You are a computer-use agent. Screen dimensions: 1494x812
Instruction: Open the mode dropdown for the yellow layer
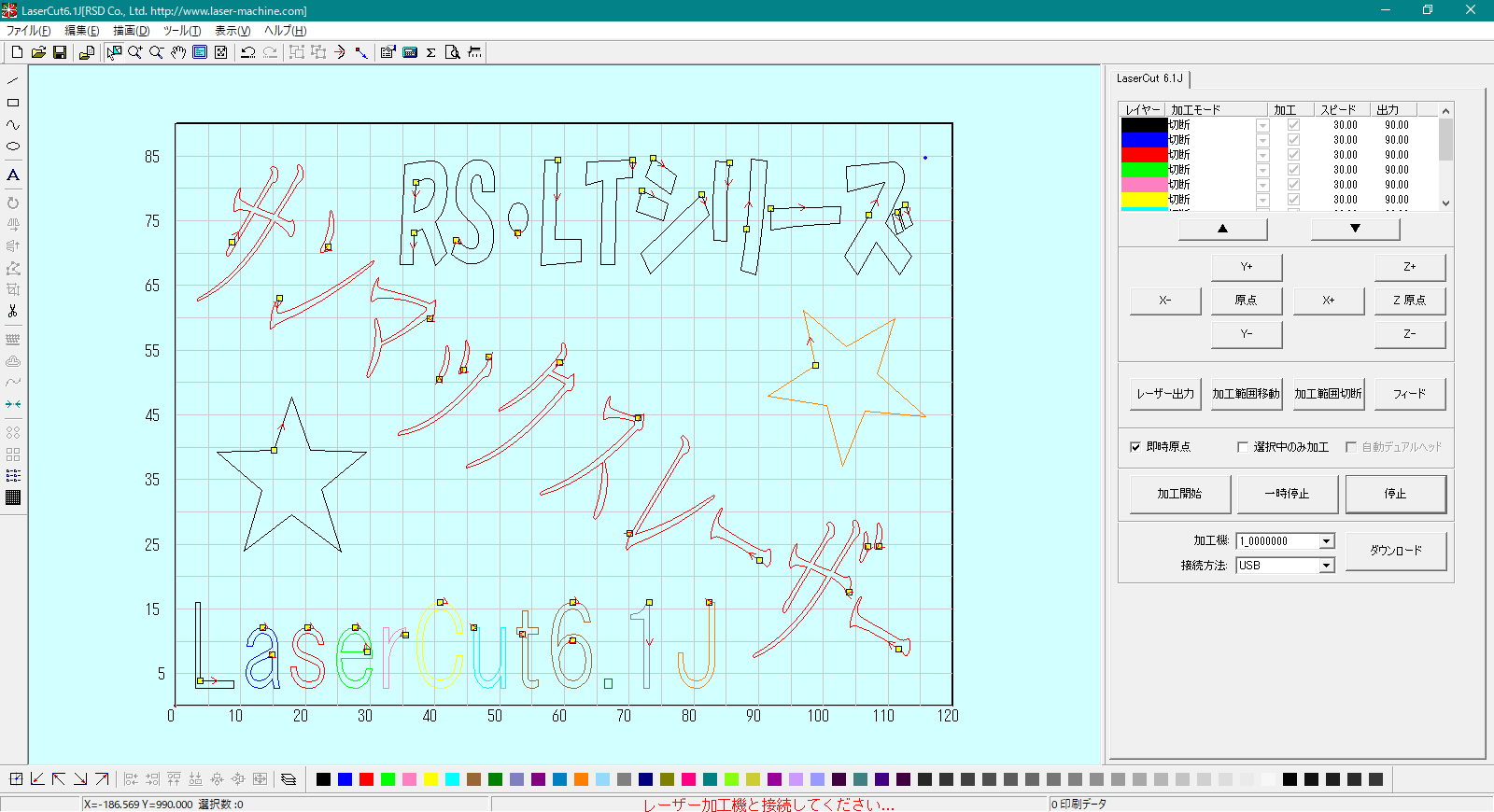(x=1262, y=200)
